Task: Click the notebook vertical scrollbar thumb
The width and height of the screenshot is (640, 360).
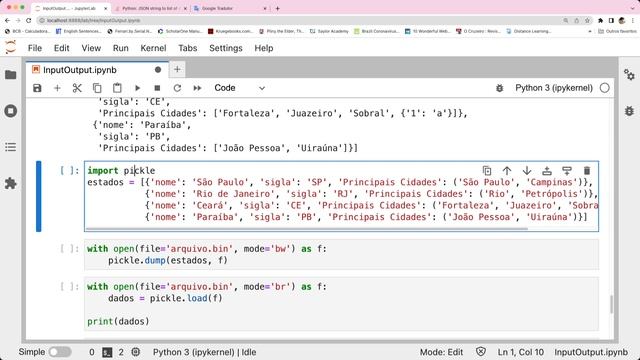Action: pos(611,304)
